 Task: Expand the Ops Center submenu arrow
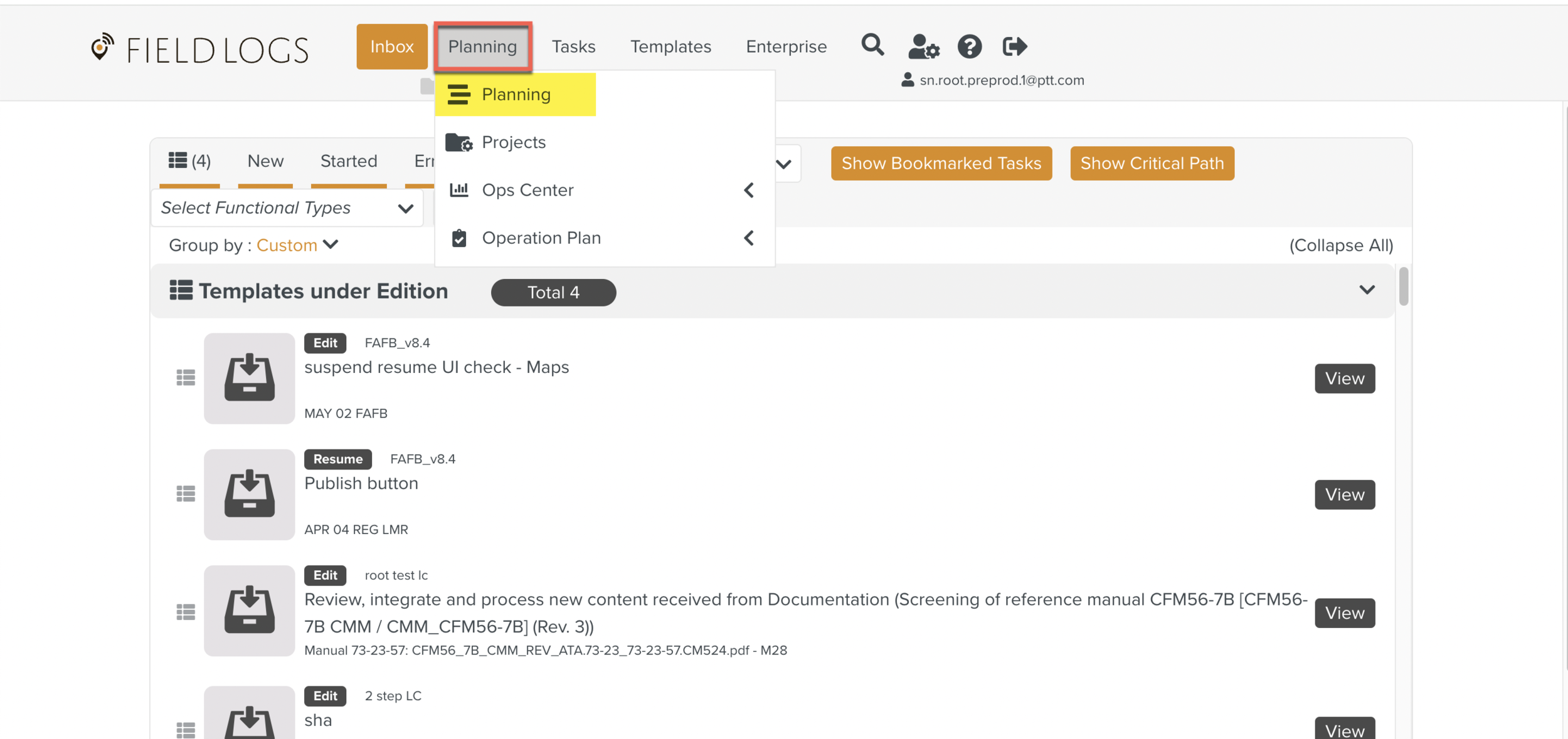(x=749, y=190)
